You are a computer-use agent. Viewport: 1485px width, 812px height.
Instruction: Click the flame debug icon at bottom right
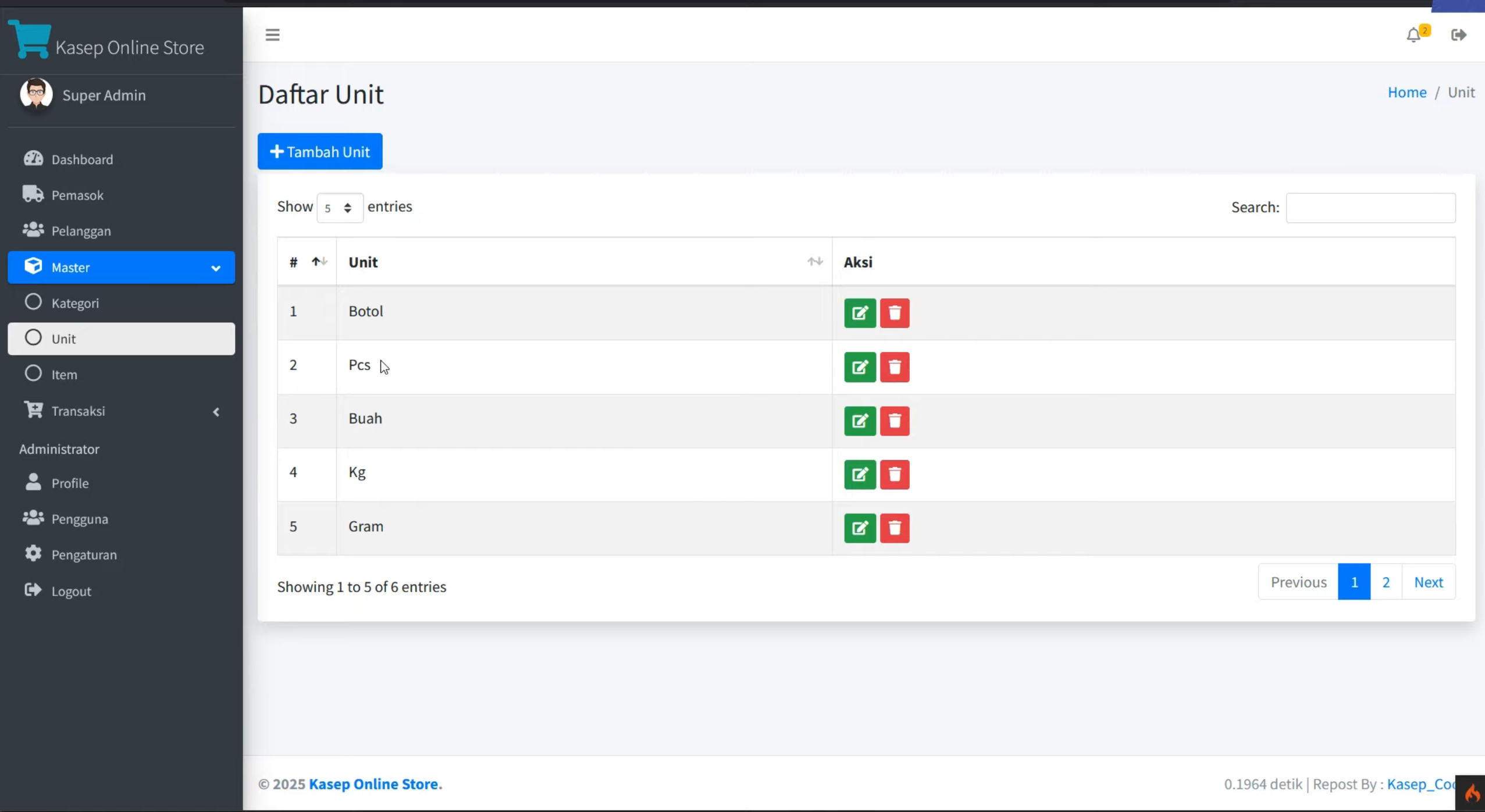pos(1471,793)
